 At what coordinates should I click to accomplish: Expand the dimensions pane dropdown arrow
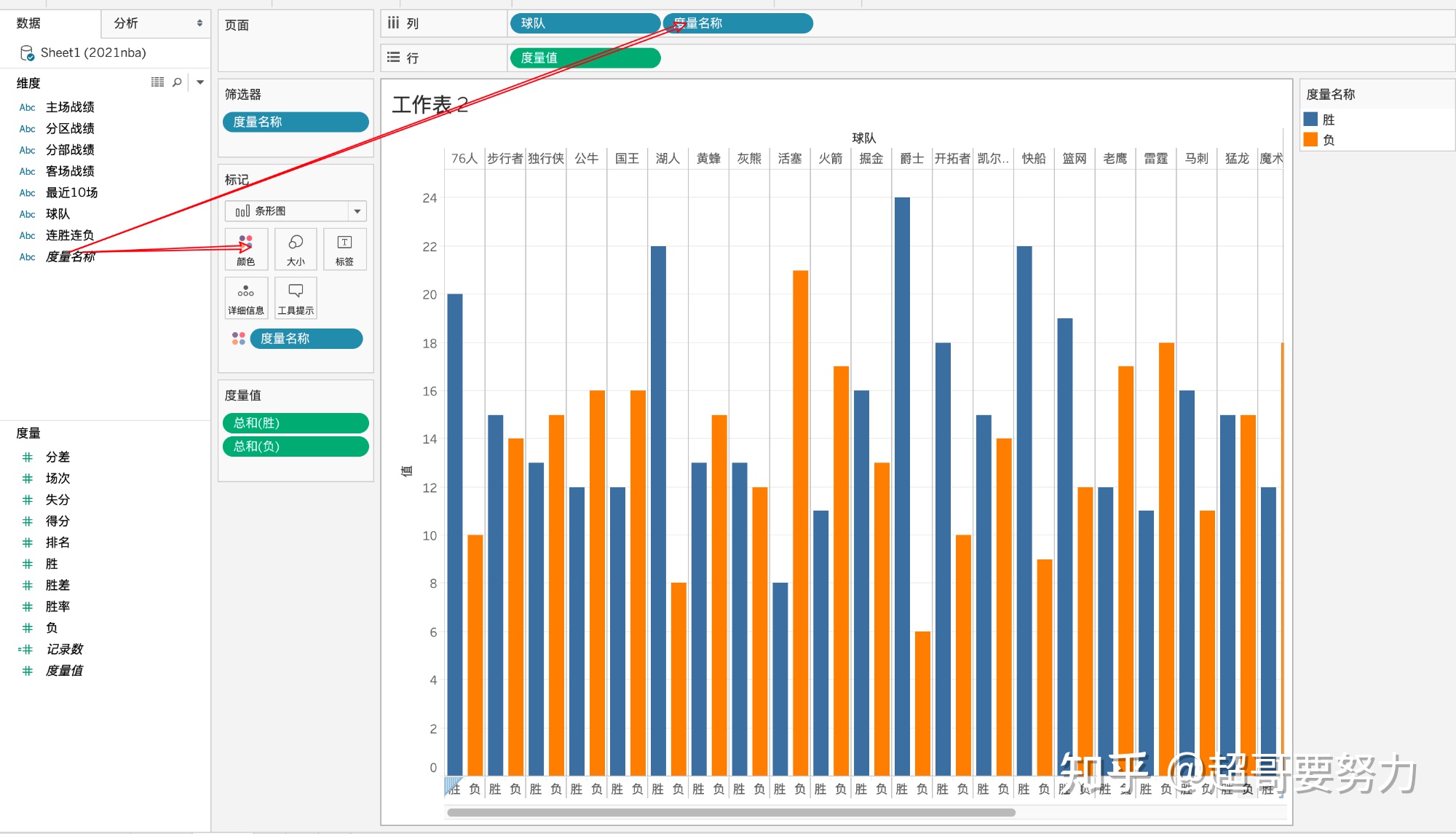(x=200, y=82)
